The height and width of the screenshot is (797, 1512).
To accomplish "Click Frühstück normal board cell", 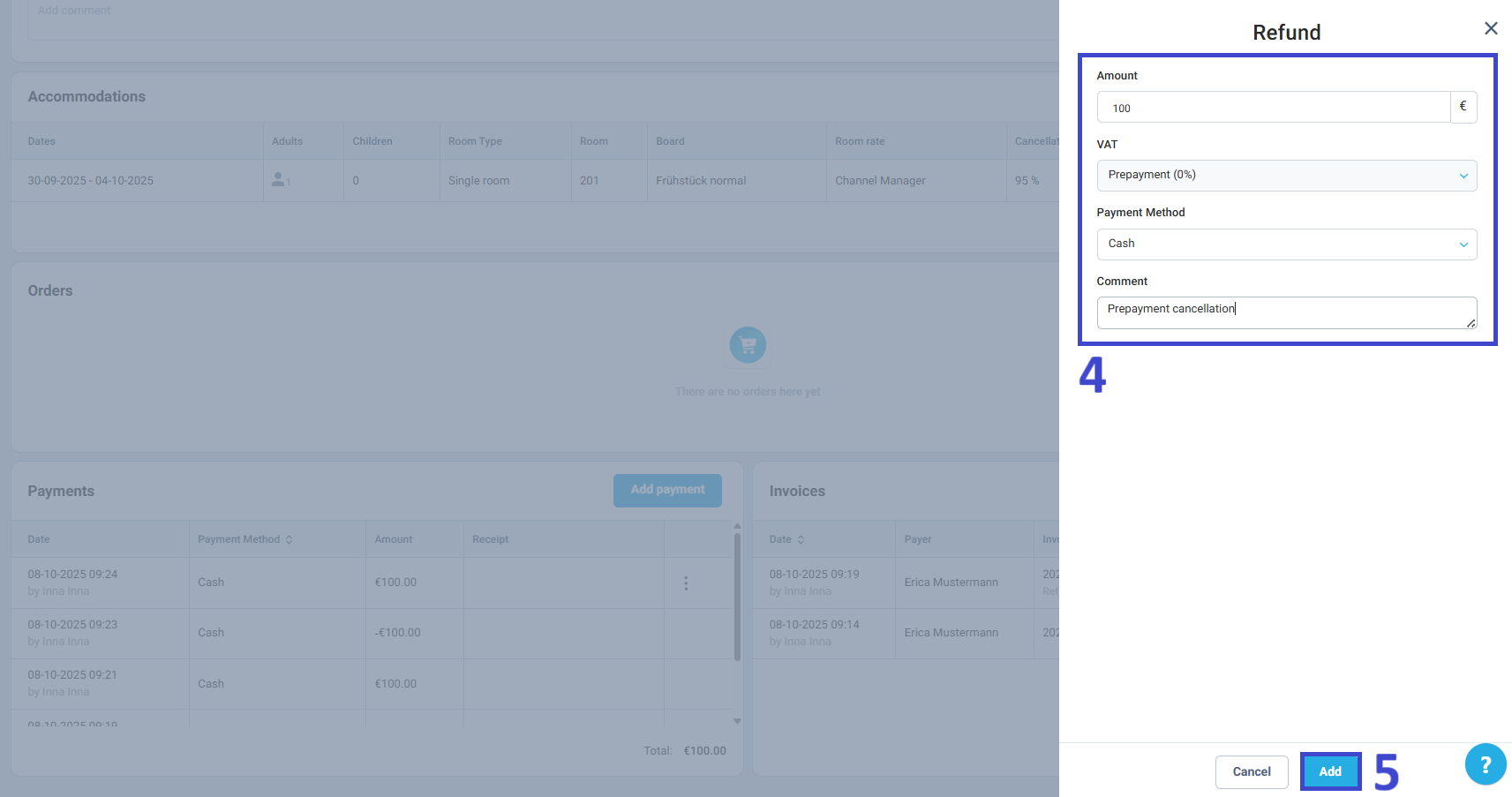I will click(x=701, y=181).
